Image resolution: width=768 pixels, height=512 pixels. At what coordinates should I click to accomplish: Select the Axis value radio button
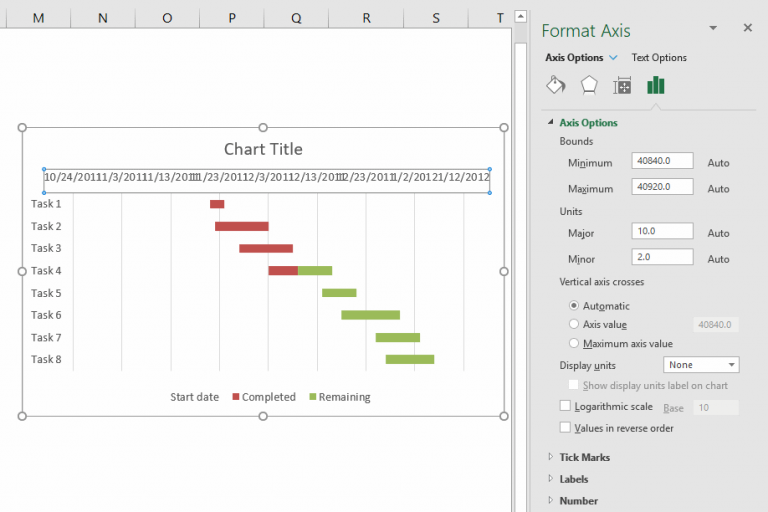574,324
